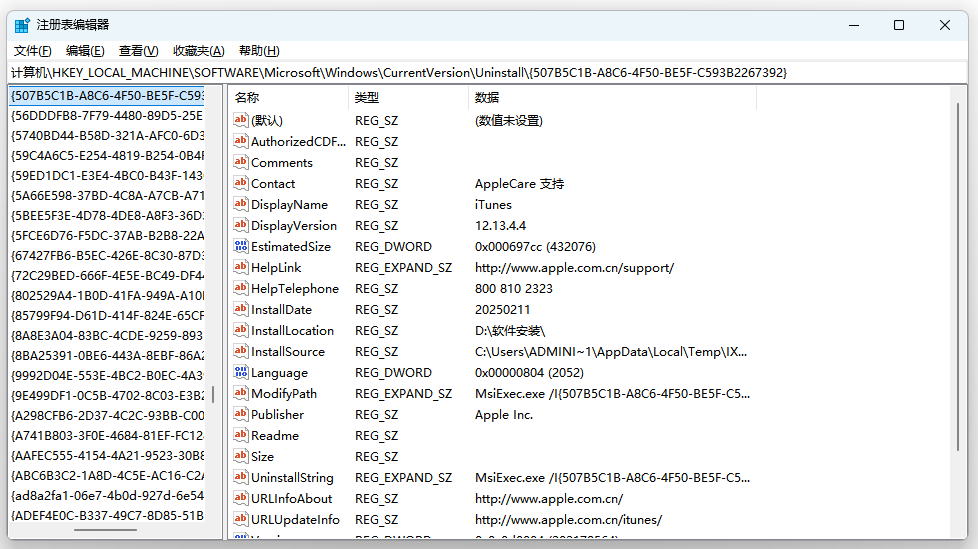
Task: Click the tree pane horizontal scrollbar thumb
Action: tap(105, 530)
